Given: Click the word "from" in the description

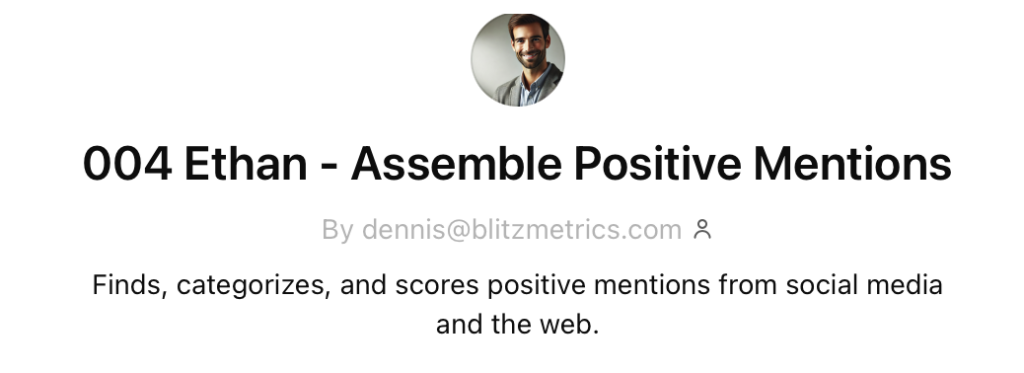Looking at the screenshot, I should (x=748, y=285).
